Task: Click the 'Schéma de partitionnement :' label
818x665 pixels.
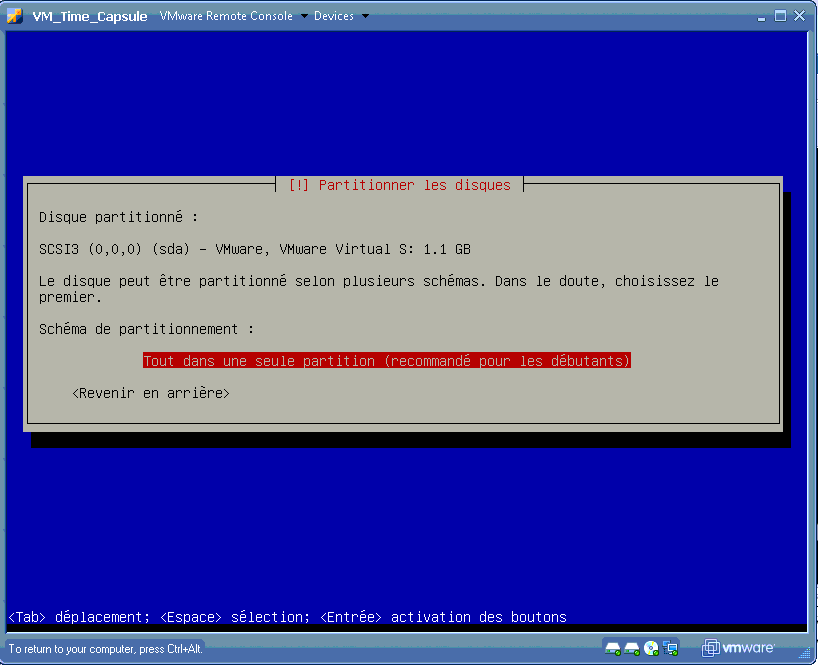Action: coord(147,329)
